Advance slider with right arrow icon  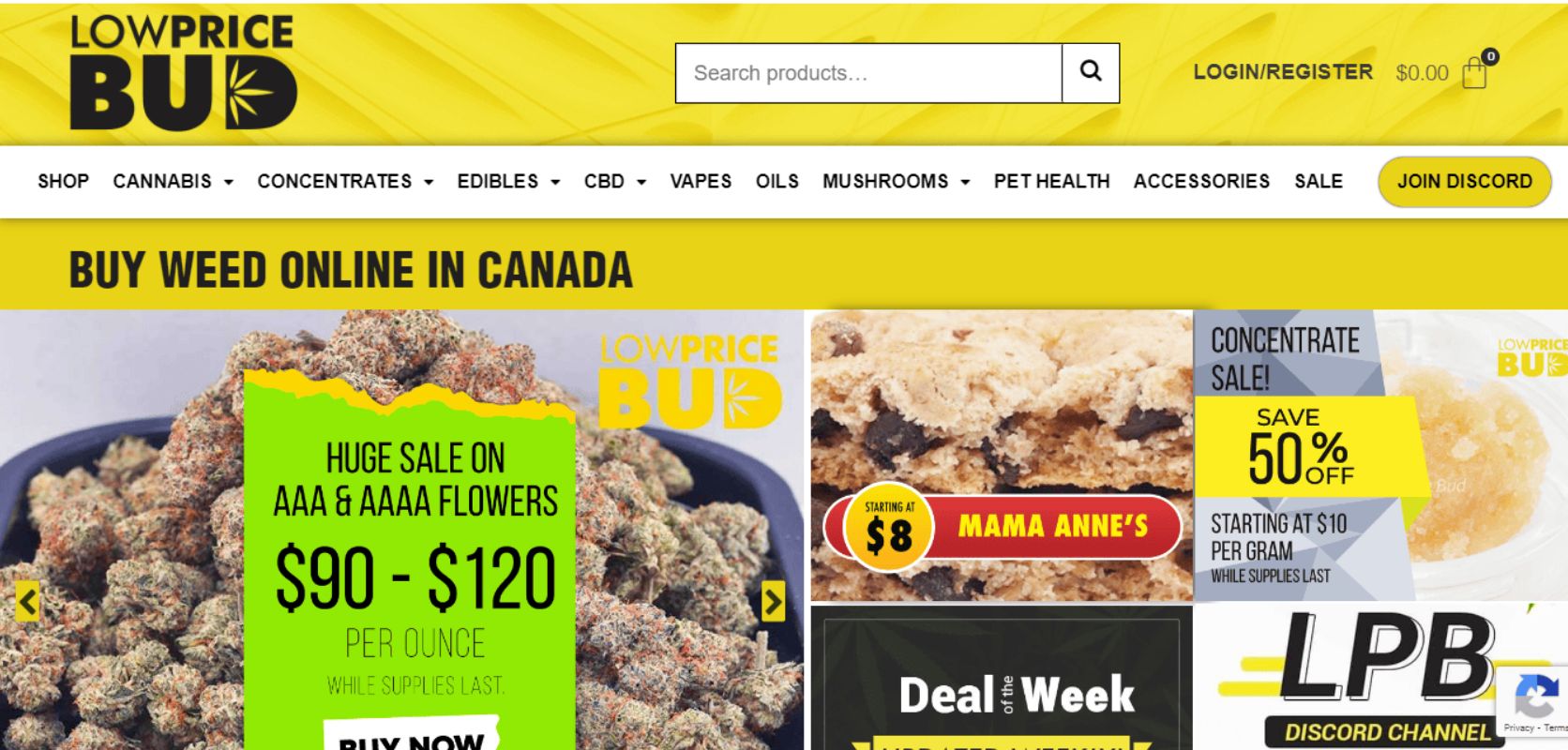774,602
